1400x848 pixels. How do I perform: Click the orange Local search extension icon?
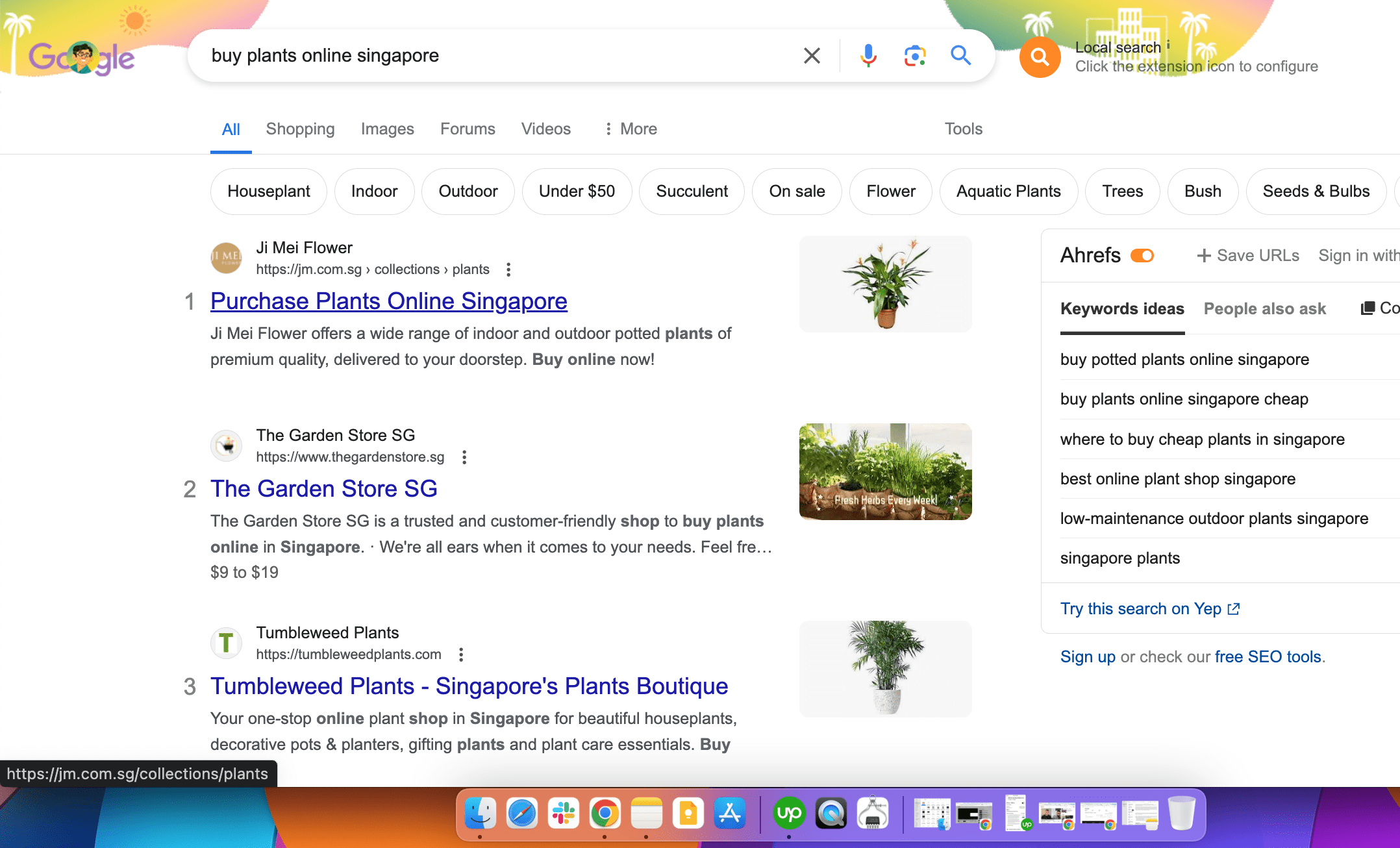click(x=1040, y=57)
